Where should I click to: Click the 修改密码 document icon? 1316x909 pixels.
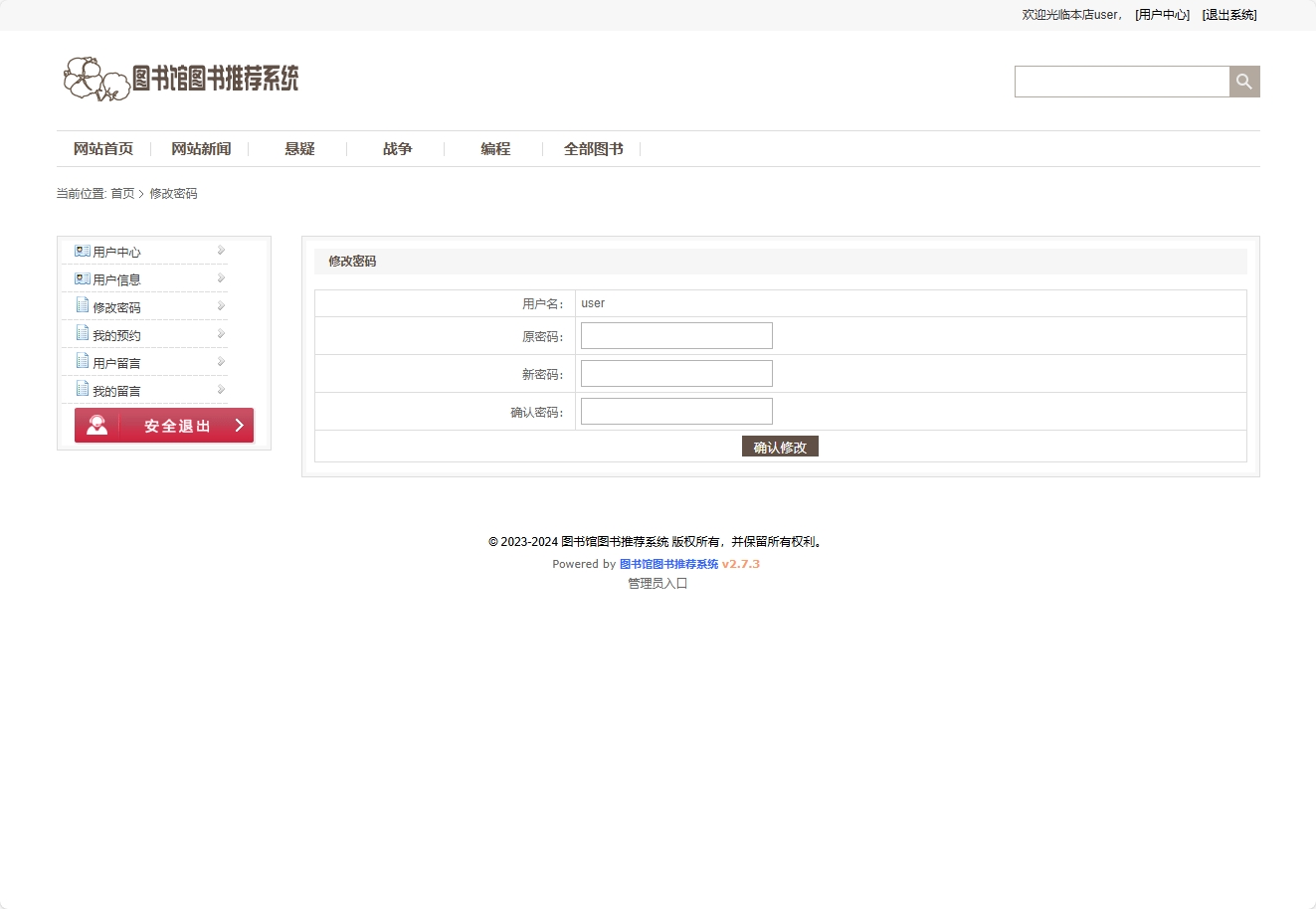(x=82, y=305)
